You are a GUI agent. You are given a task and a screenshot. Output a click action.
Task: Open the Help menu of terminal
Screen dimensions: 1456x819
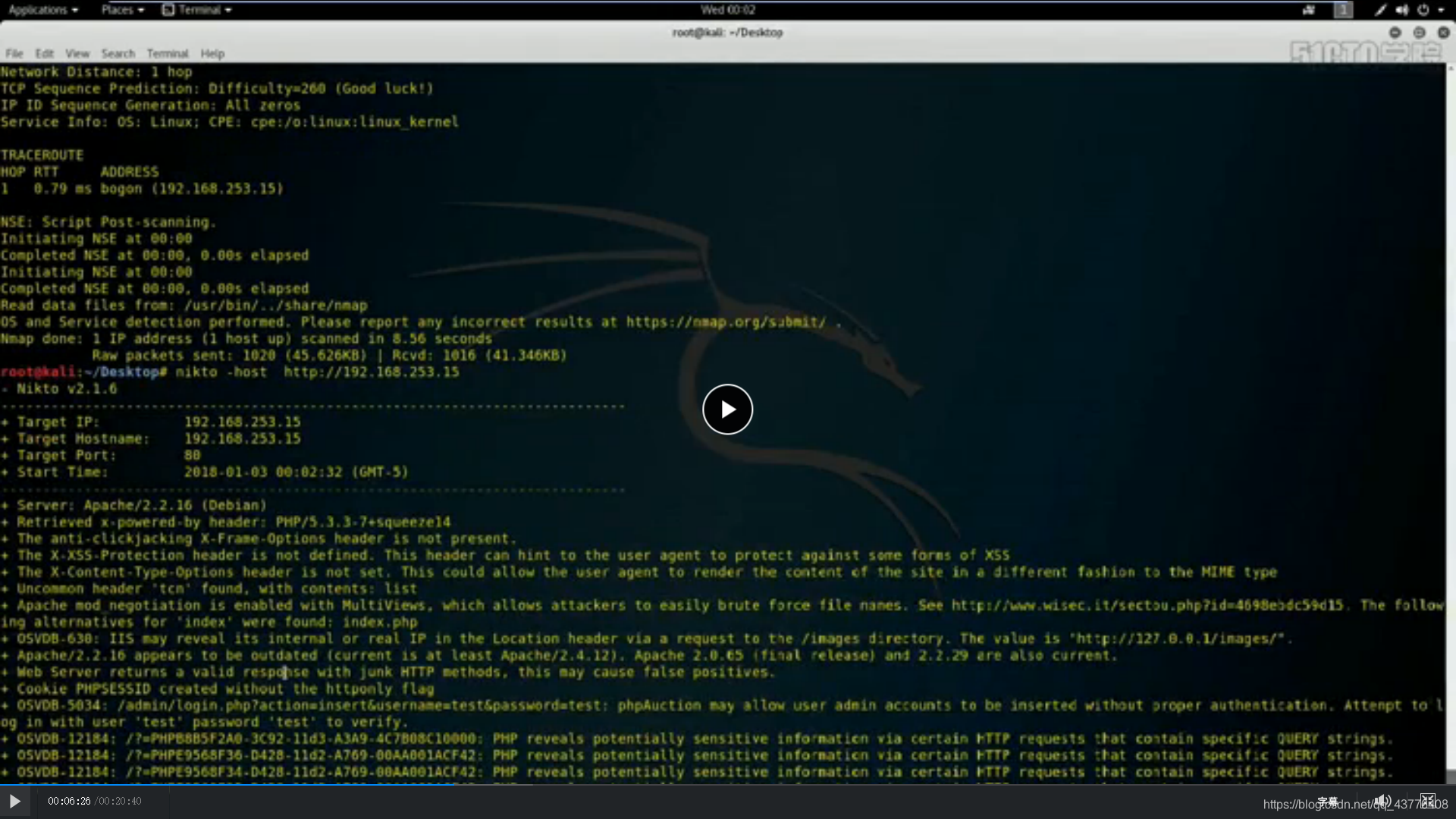212,54
